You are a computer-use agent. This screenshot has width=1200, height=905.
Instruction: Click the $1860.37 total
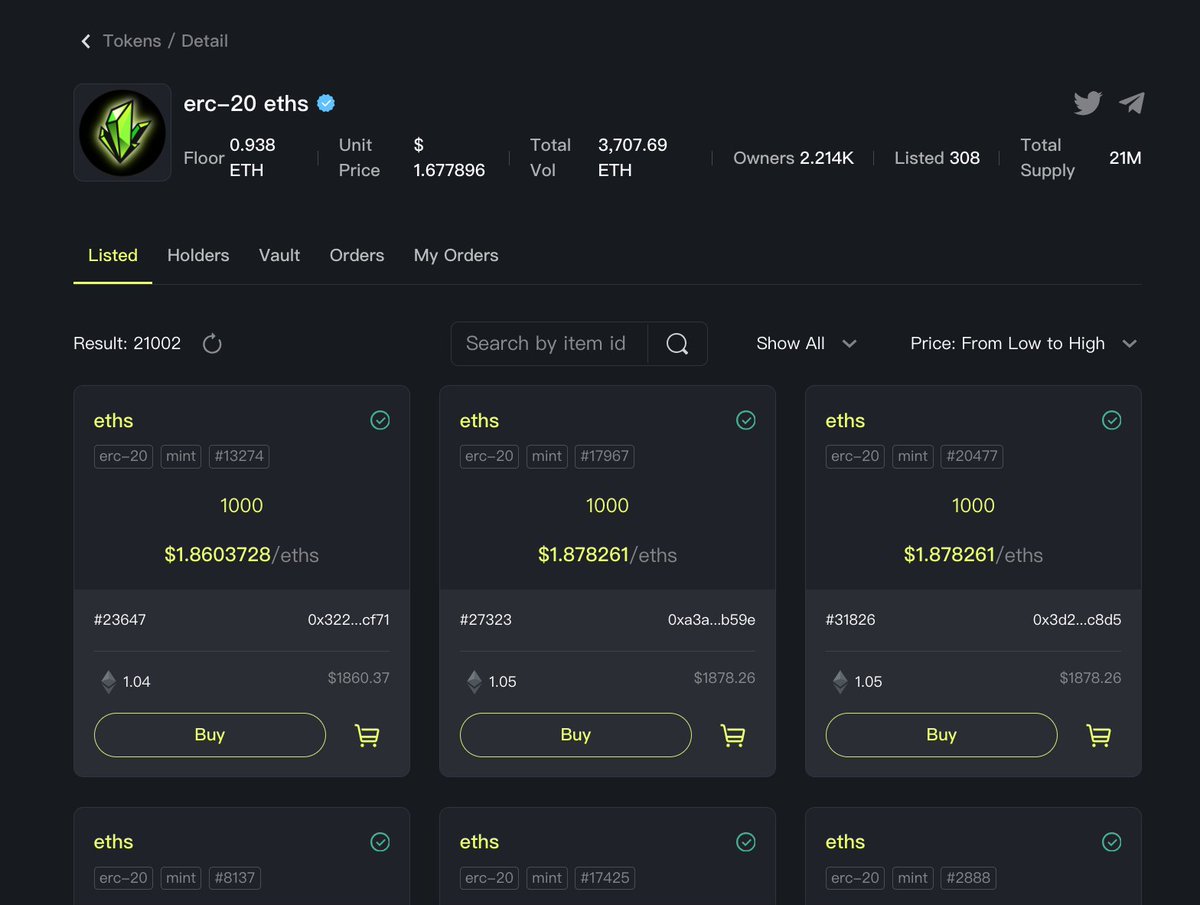point(359,678)
